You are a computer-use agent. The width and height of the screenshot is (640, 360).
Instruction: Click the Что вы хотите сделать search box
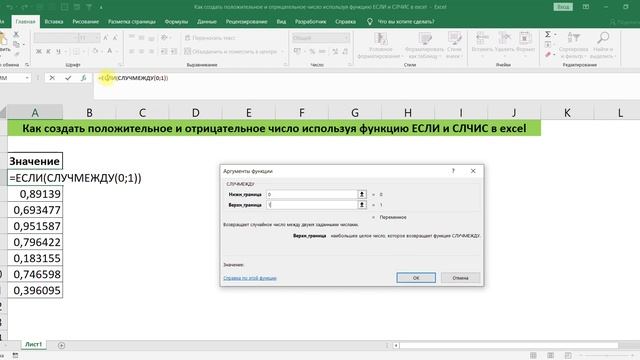406,22
